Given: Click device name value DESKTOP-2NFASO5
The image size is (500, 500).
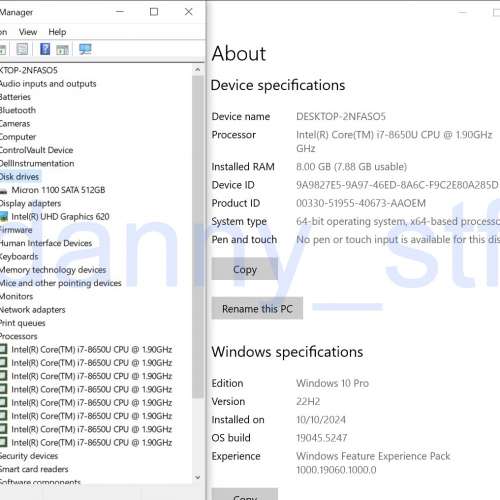Looking at the screenshot, I should pos(341,116).
